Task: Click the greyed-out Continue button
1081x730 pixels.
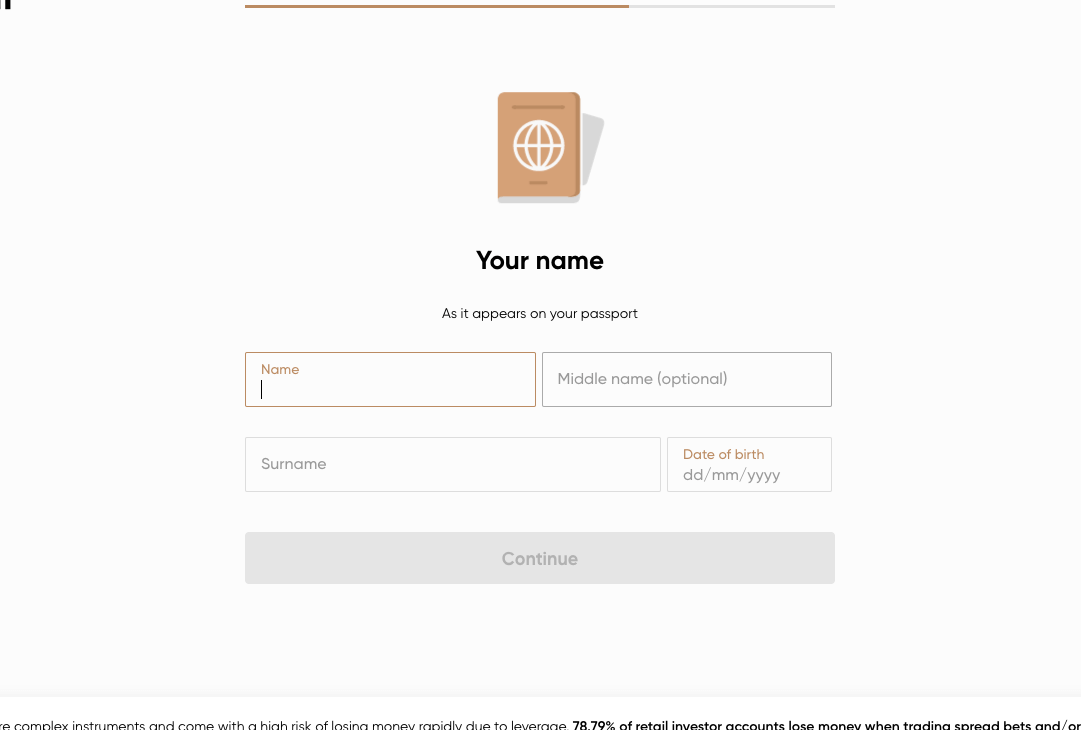Action: [540, 558]
